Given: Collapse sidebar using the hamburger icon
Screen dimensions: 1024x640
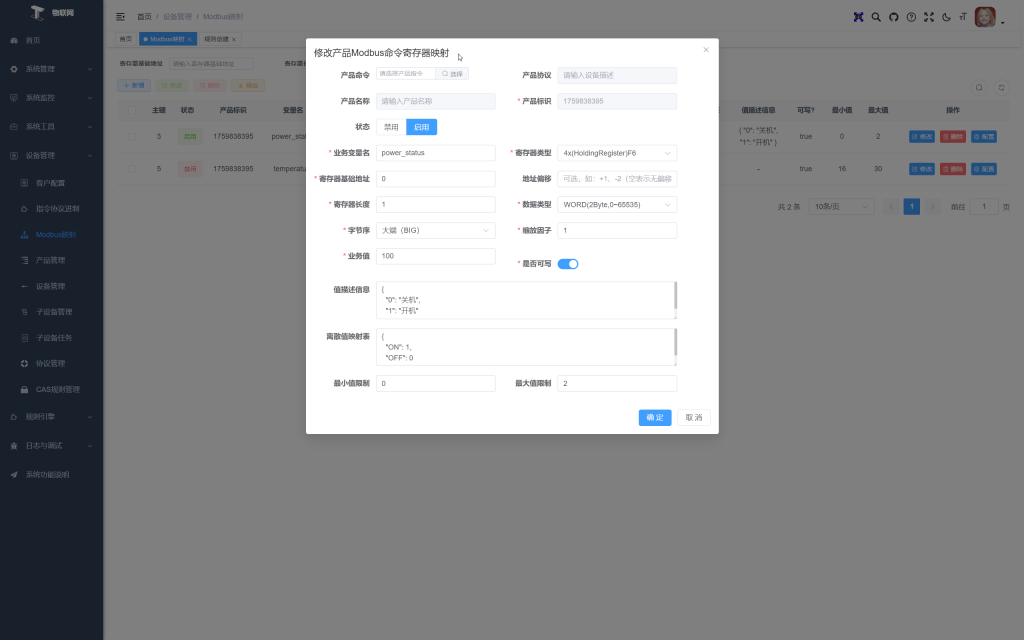Looking at the screenshot, I should click(x=121, y=17).
